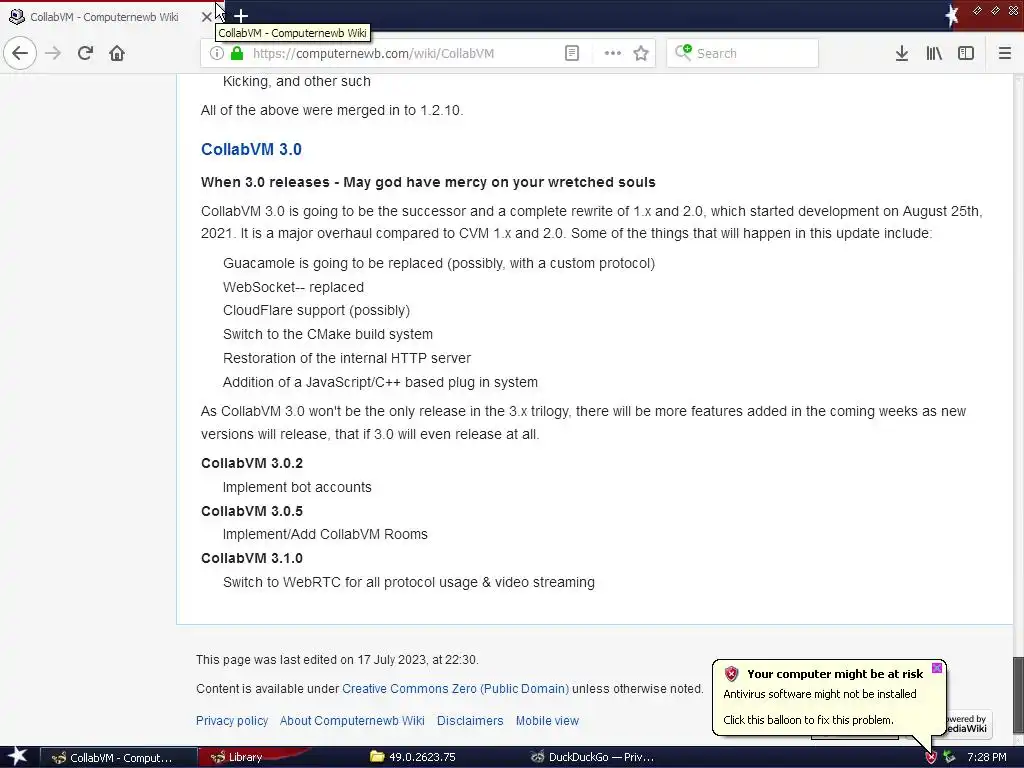
Task: Click the 'Your computer might be at risk' balloon
Action: [x=829, y=697]
